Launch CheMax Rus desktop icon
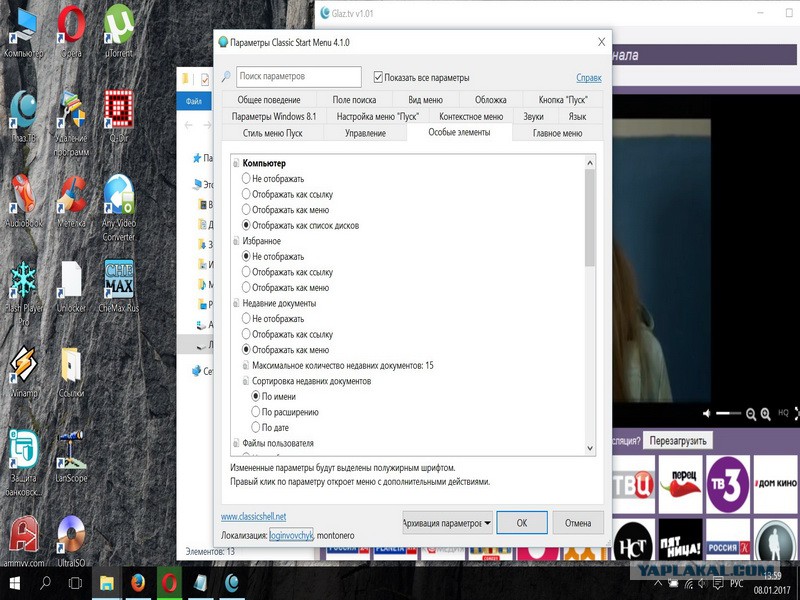The height and width of the screenshot is (600, 800). 119,286
